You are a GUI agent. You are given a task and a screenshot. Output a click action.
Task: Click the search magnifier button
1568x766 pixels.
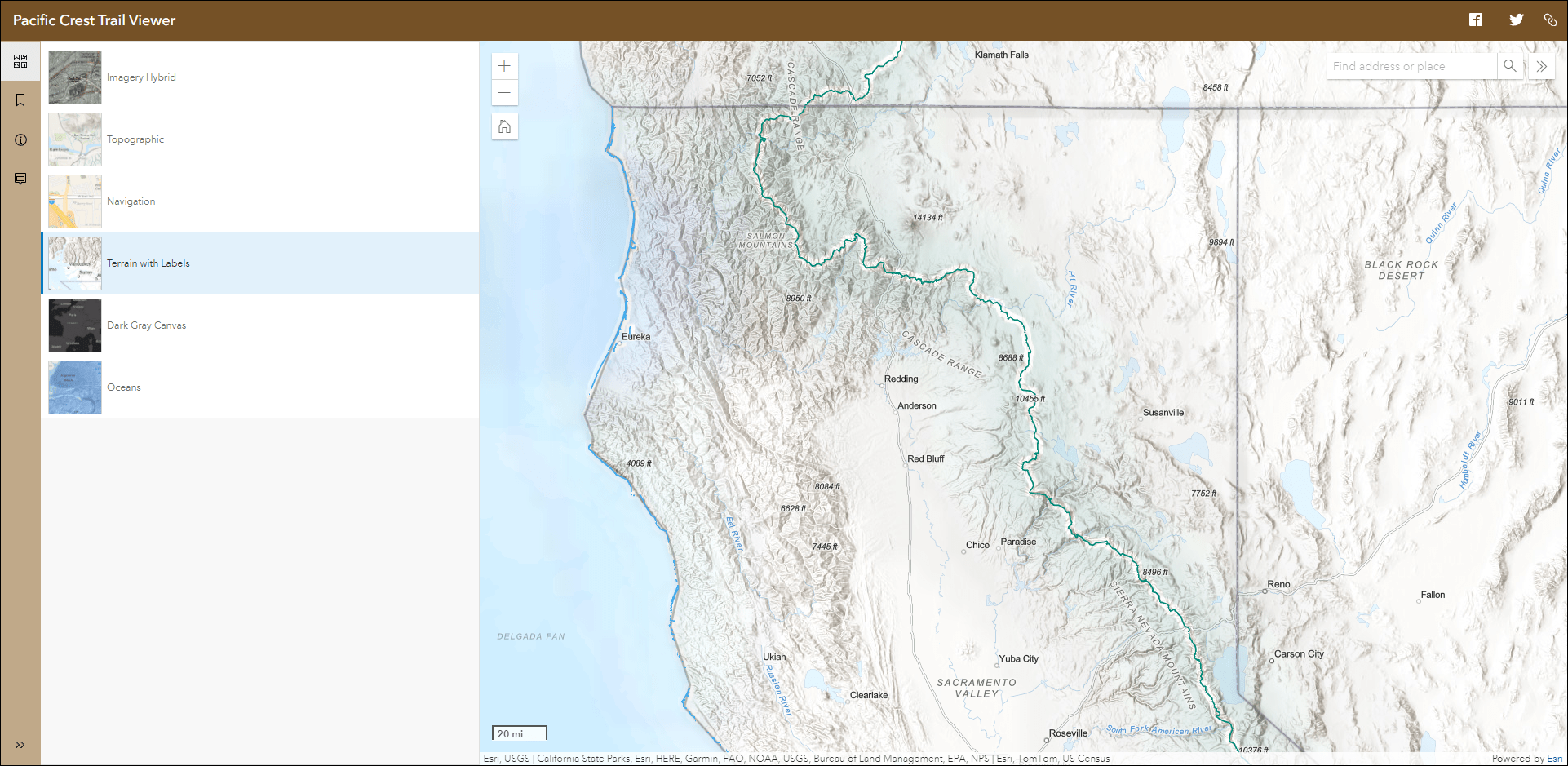(1510, 66)
